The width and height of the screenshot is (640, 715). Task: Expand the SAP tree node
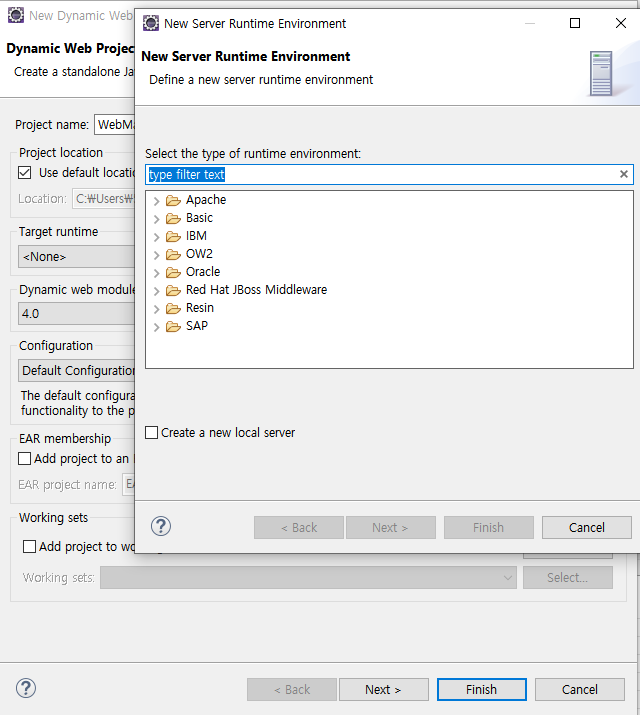[x=156, y=326]
